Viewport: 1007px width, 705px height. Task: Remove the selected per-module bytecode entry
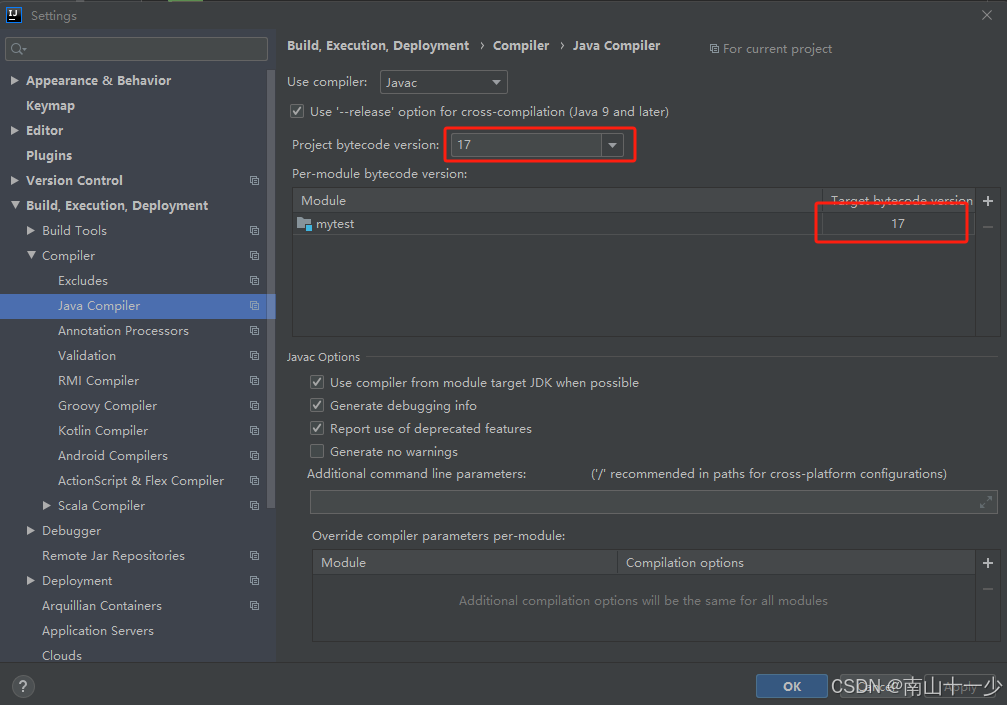coord(988,227)
